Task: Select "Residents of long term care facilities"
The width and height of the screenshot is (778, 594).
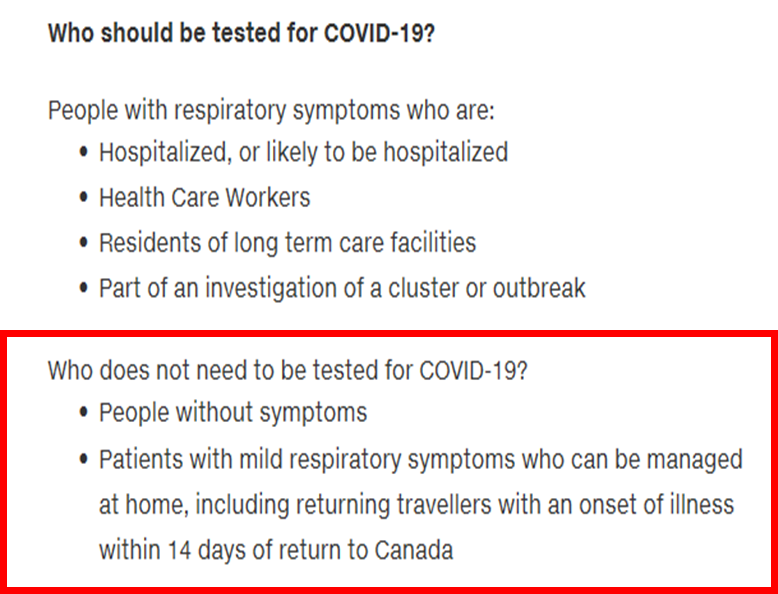Action: (x=287, y=243)
